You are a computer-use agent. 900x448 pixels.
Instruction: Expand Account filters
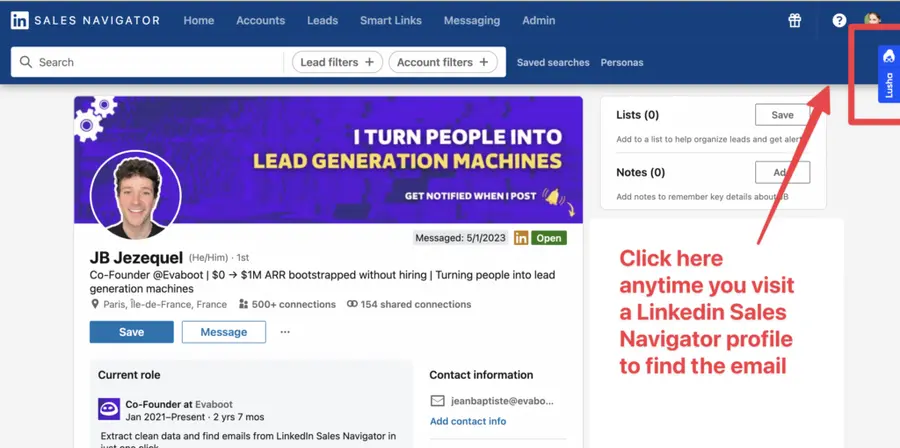[x=443, y=62]
